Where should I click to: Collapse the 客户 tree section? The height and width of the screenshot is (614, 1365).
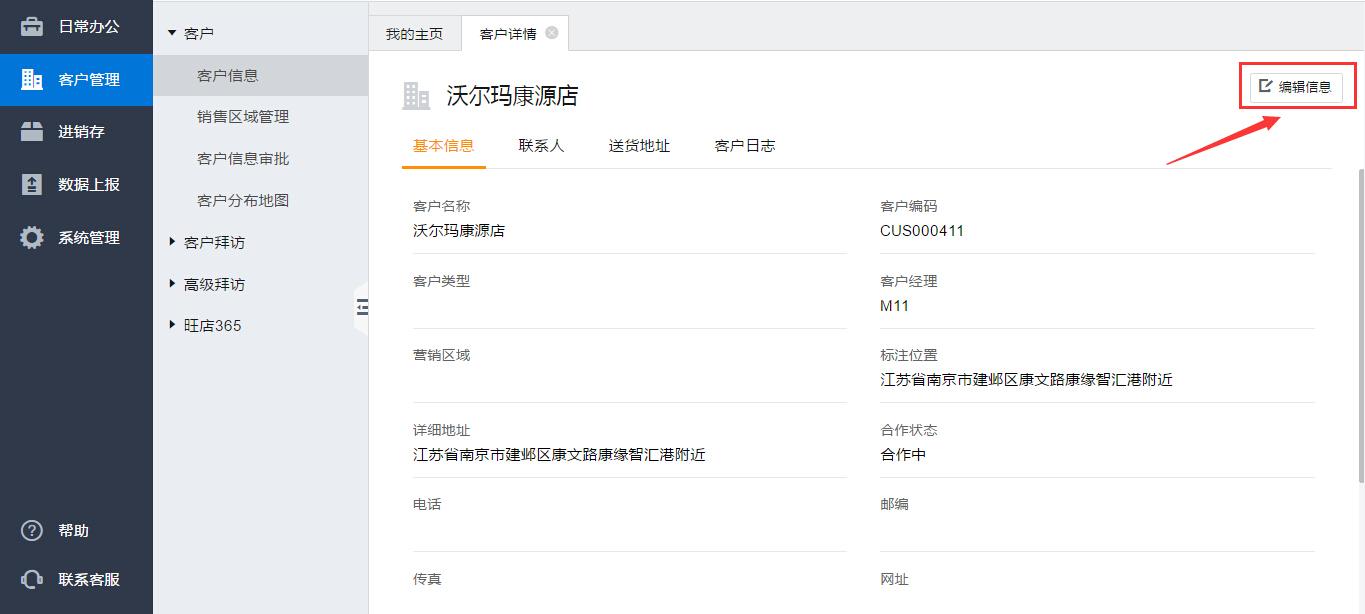click(172, 34)
